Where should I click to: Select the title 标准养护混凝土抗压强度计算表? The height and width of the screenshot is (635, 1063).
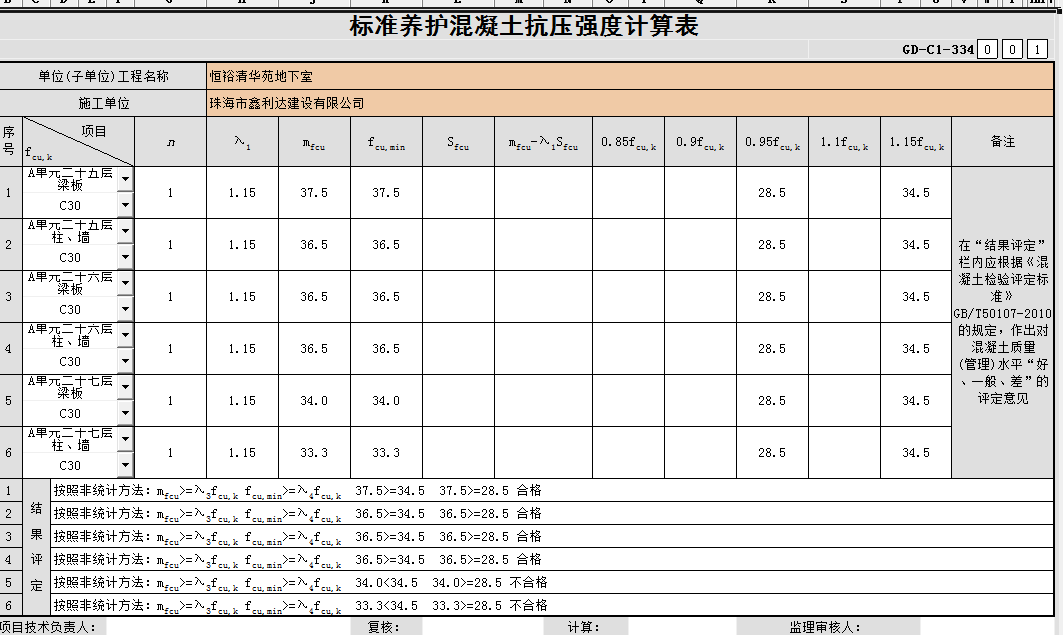pyautogui.click(x=523, y=26)
